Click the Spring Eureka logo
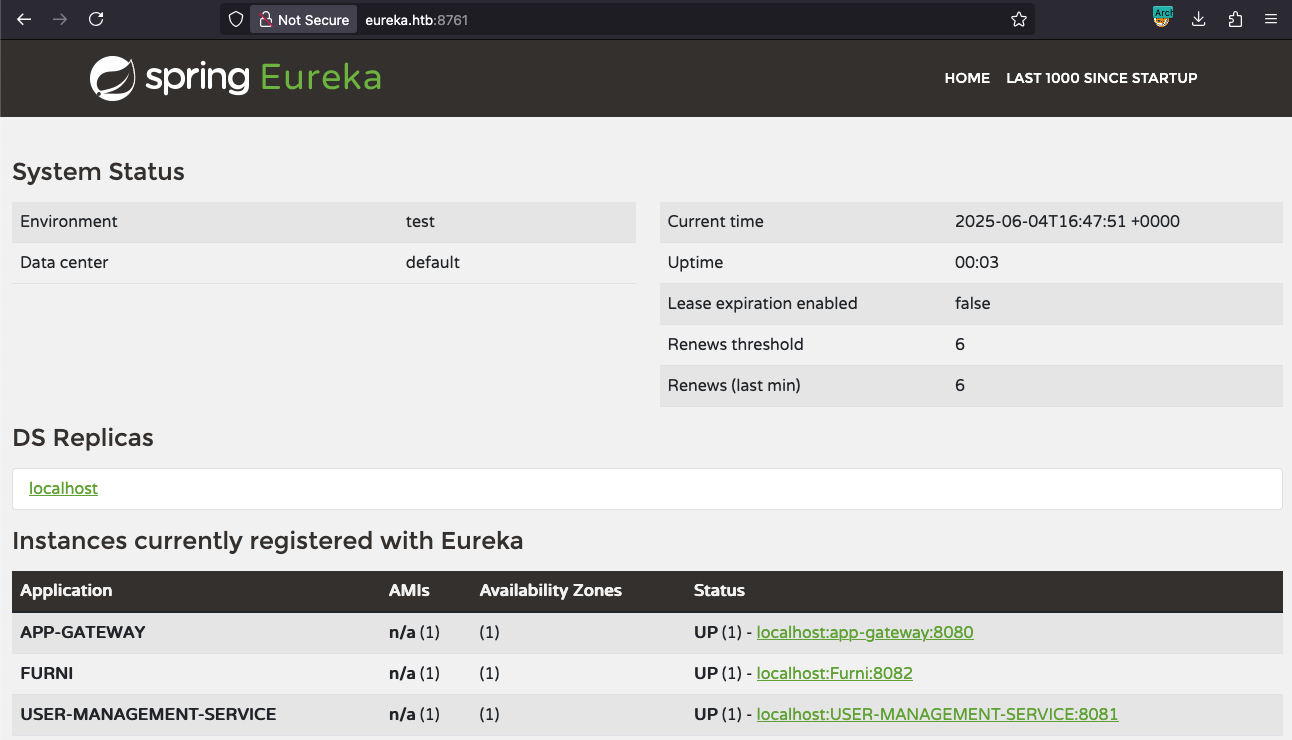1292x740 pixels. [x=235, y=78]
